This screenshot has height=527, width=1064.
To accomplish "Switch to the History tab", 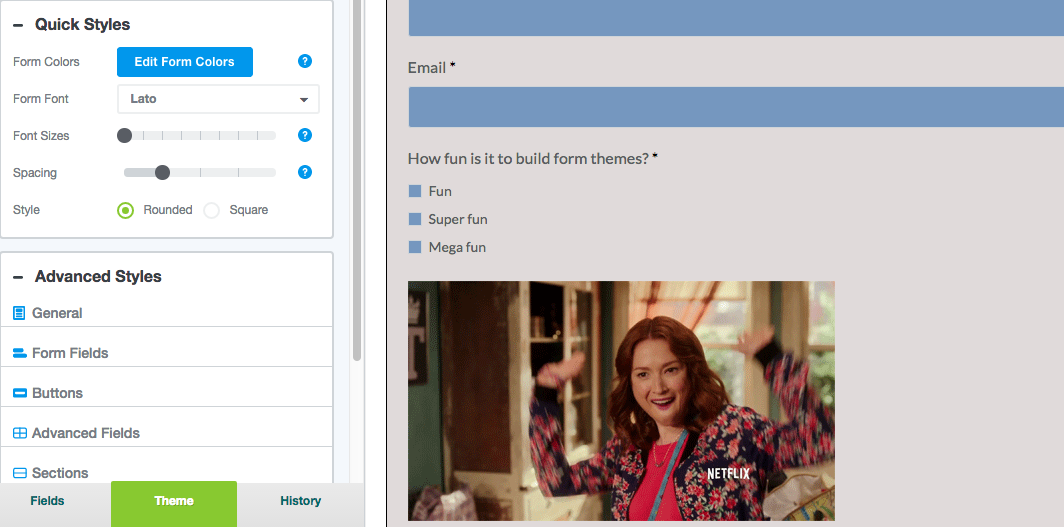I will [x=301, y=501].
